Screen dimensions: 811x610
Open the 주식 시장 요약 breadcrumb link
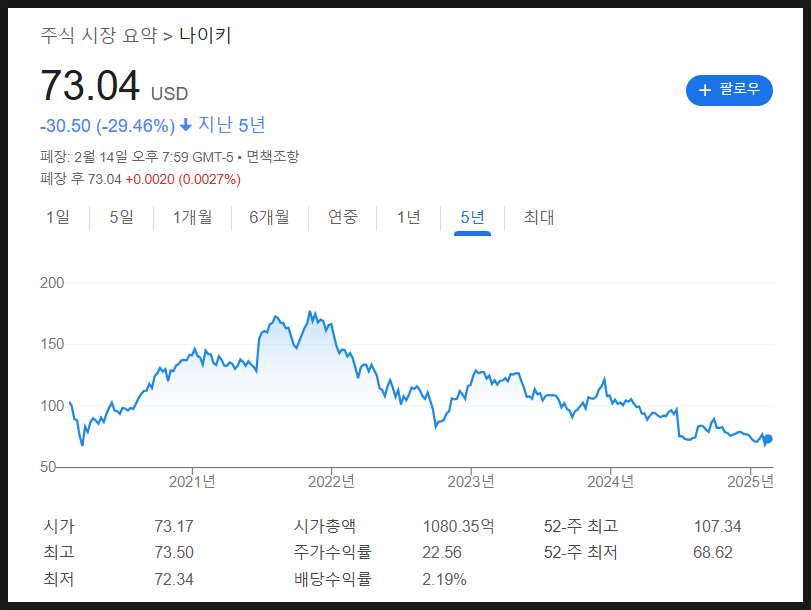[99, 36]
